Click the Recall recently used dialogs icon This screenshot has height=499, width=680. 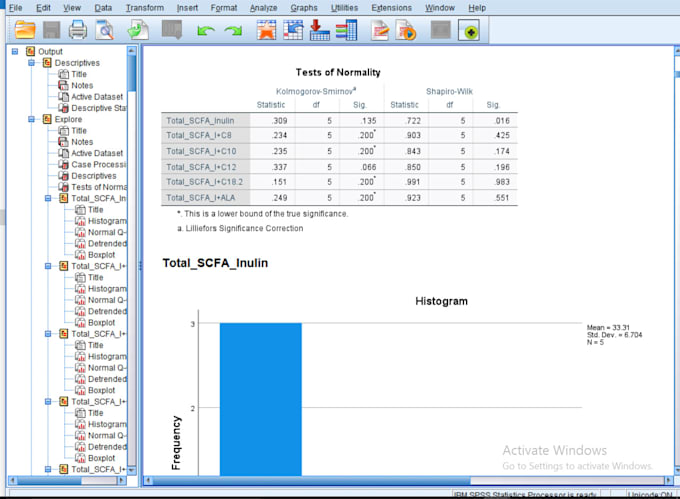(x=172, y=29)
